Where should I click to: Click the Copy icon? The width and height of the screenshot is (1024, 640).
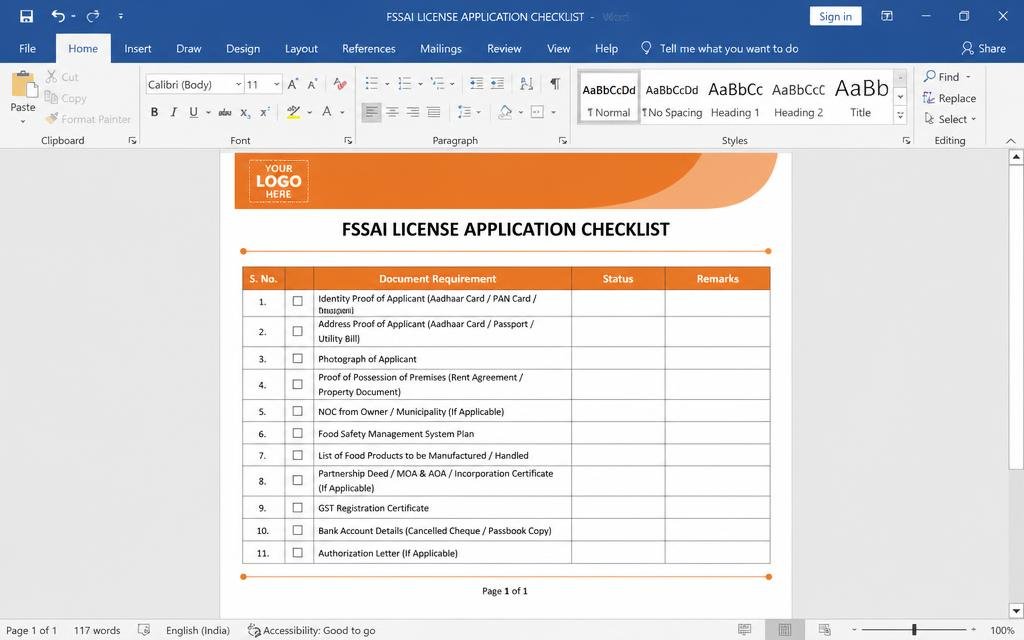pos(51,97)
